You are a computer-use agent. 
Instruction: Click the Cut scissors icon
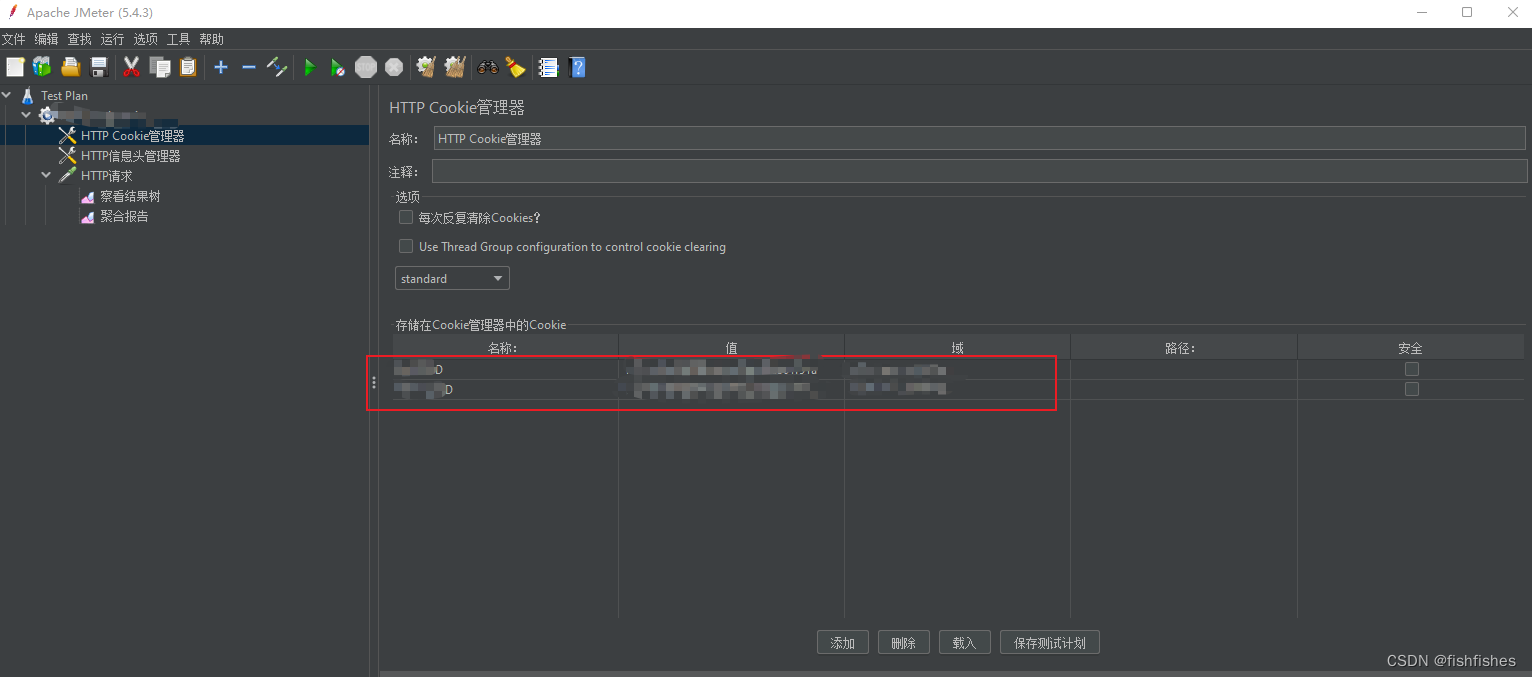[x=131, y=67]
